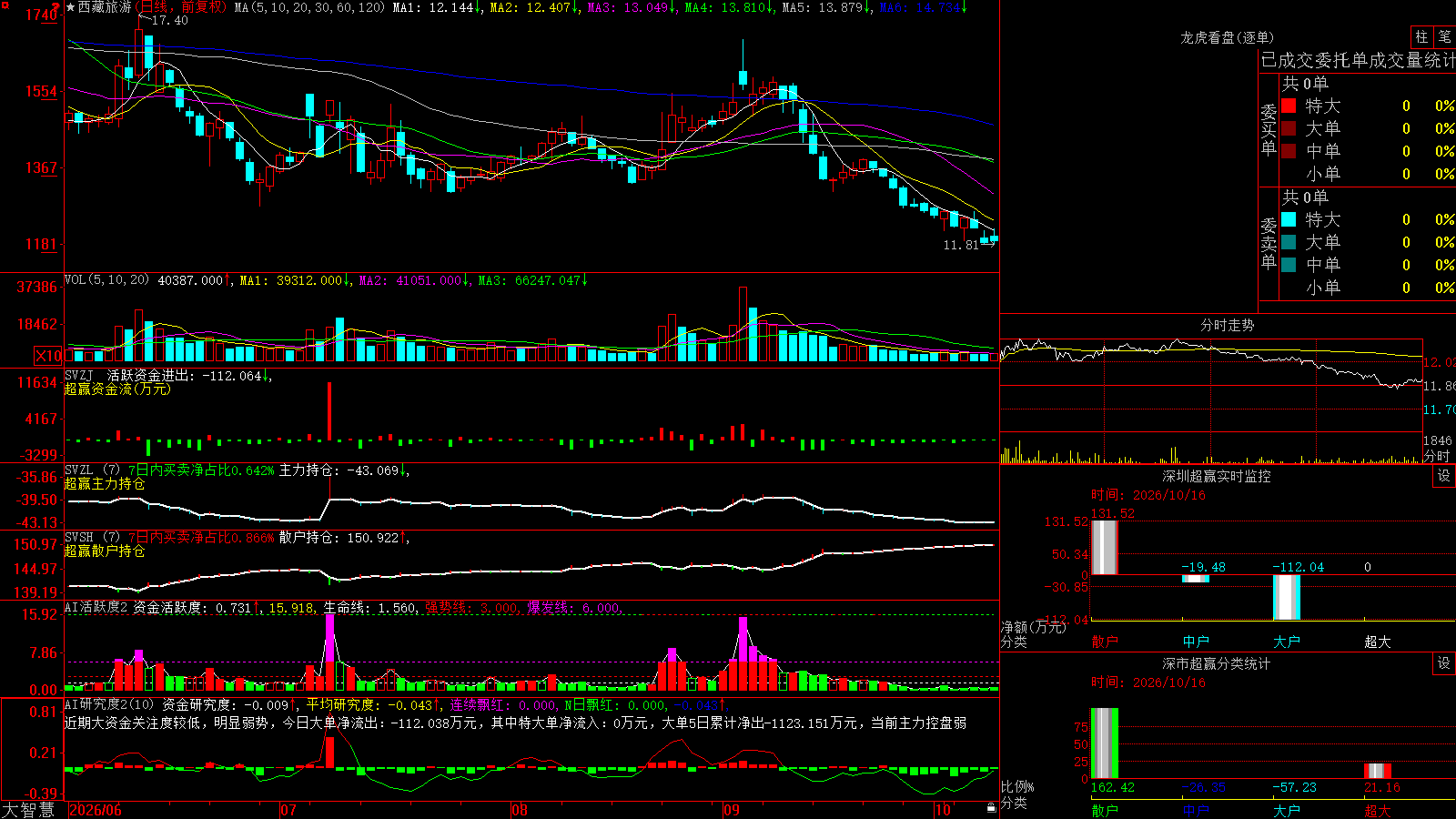The height and width of the screenshot is (819, 1456).
Task: Click the 09 month marker on the timeline
Action: (732, 810)
